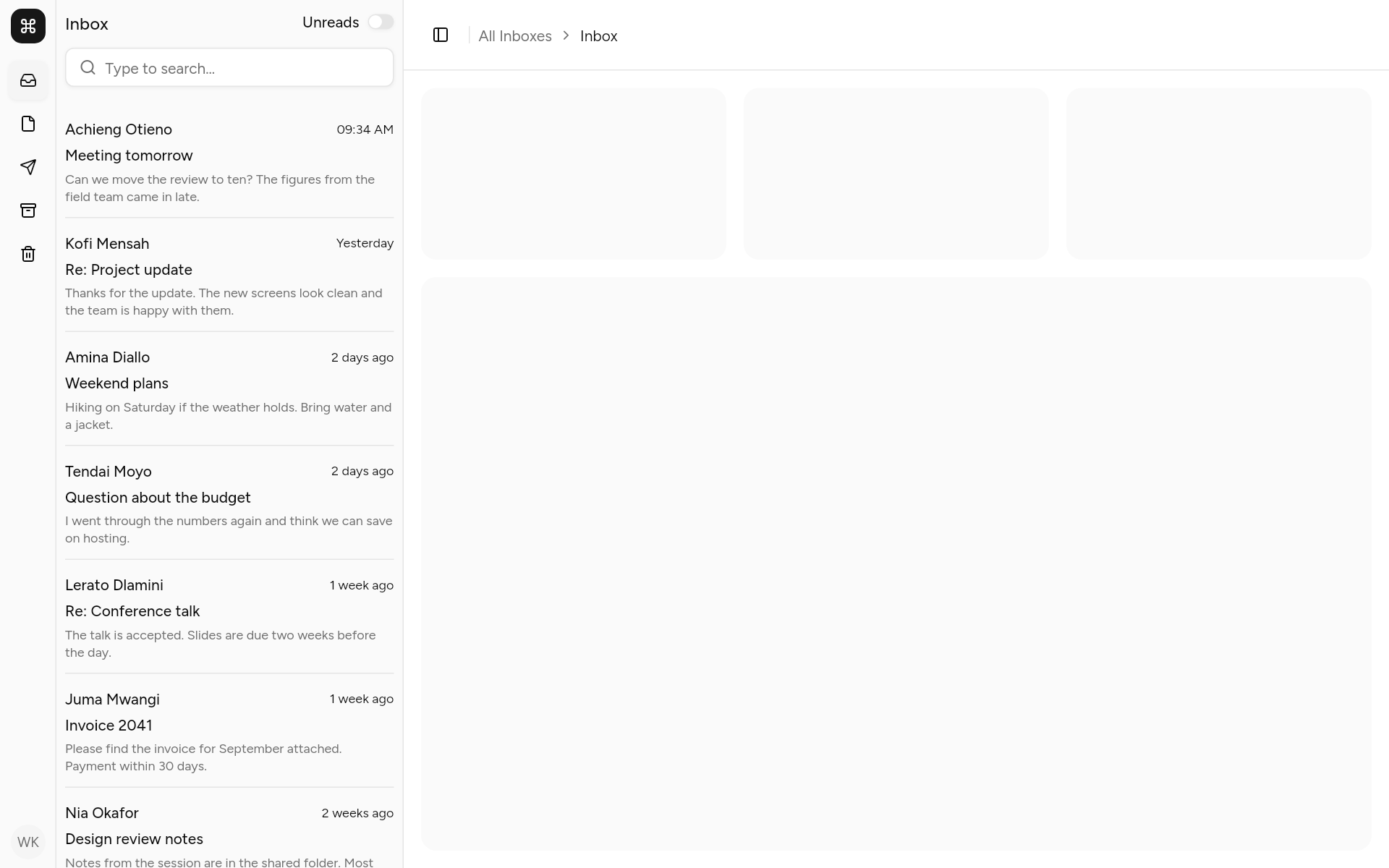Click the 09:34 AM timestamp
This screenshot has height=868, width=1389.
365,129
